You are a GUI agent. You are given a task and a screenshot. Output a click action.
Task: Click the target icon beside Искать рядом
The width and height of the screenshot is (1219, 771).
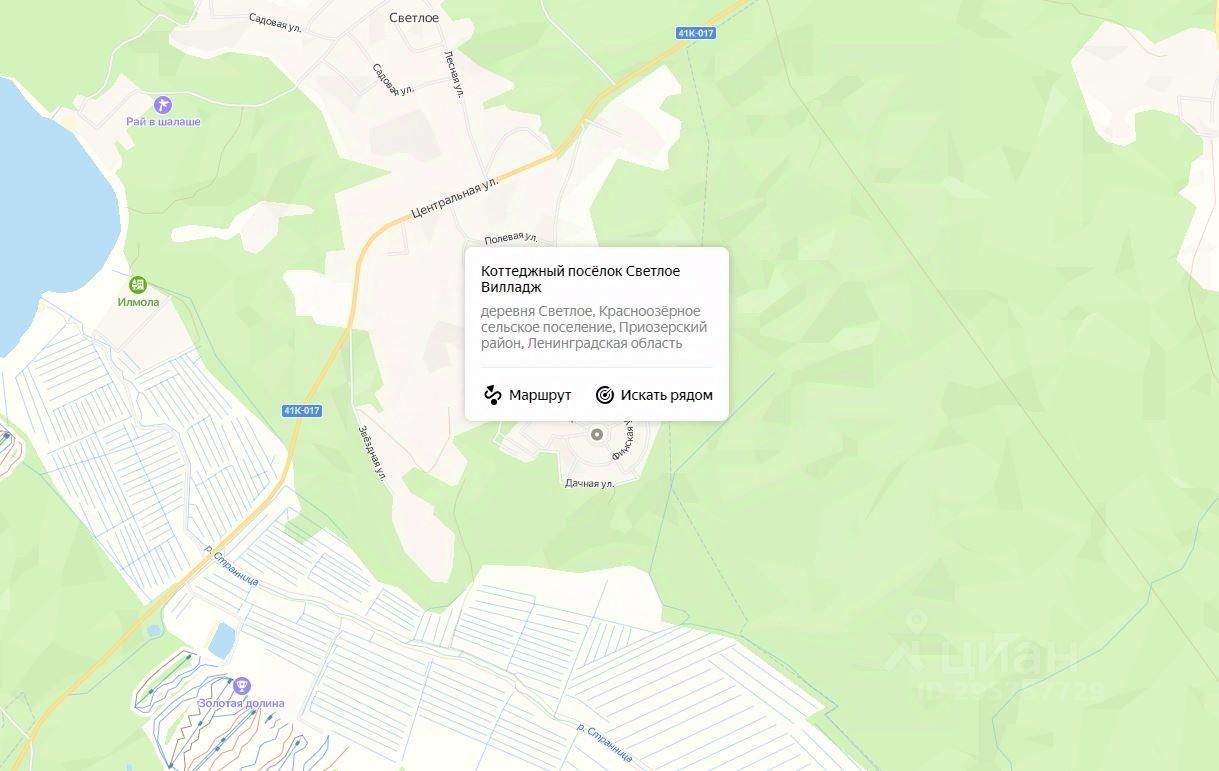tap(604, 395)
